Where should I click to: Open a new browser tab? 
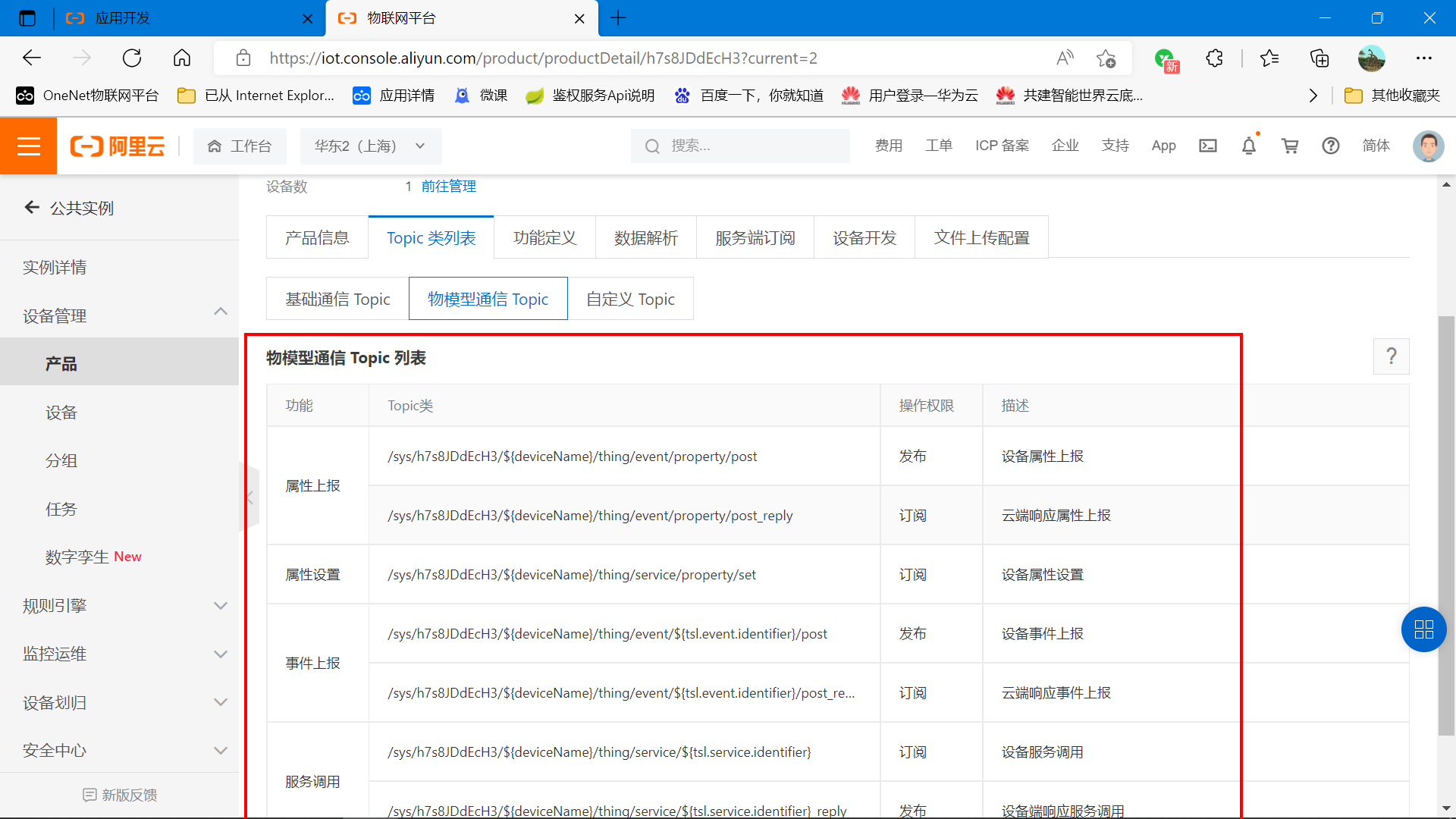click(618, 18)
